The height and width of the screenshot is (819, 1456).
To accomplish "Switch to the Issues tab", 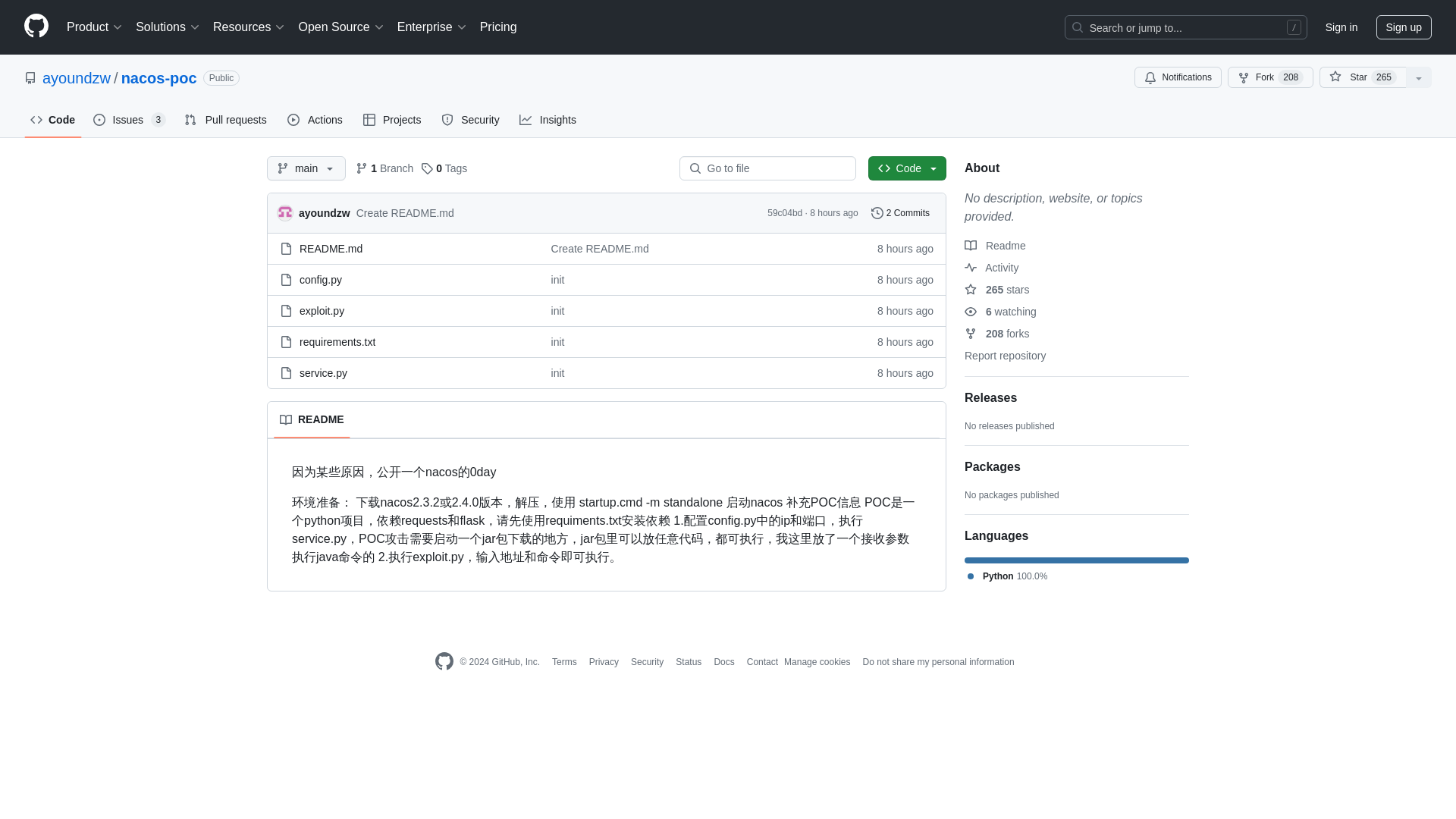I will pyautogui.click(x=130, y=120).
